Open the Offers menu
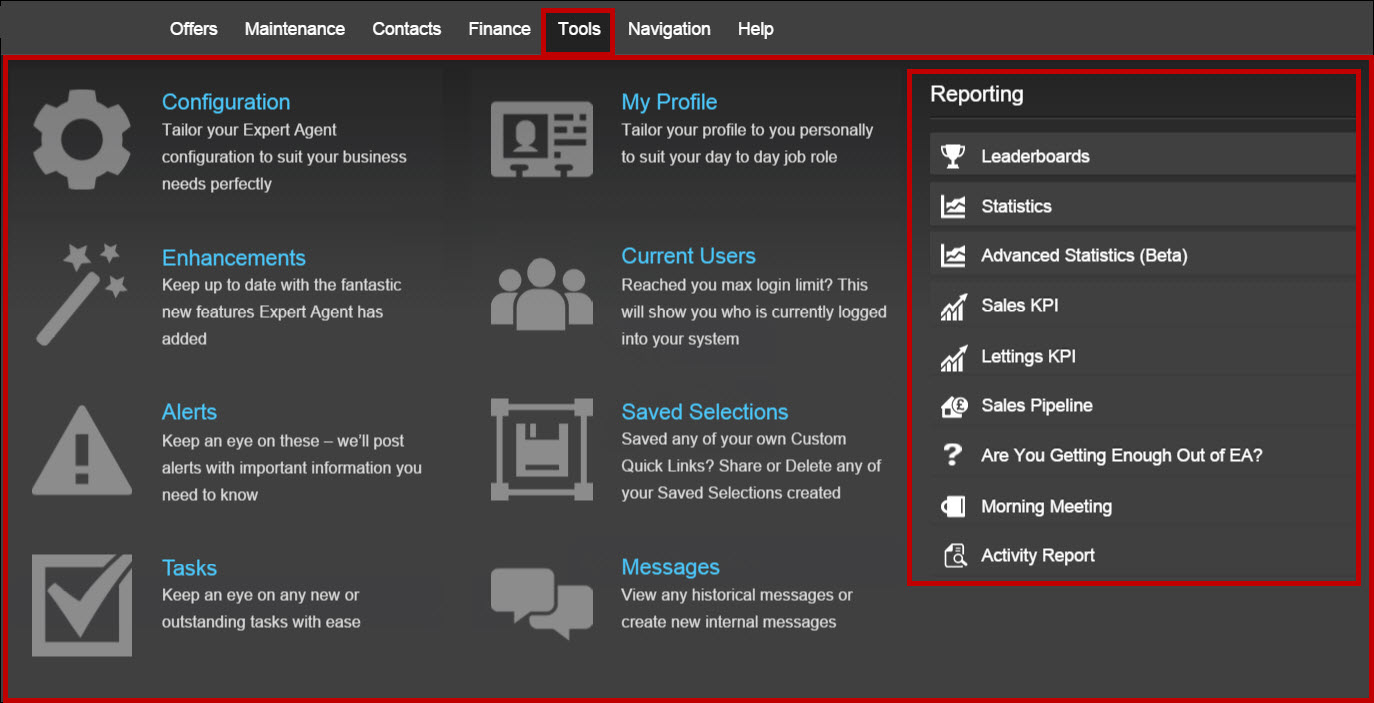 pos(194,29)
